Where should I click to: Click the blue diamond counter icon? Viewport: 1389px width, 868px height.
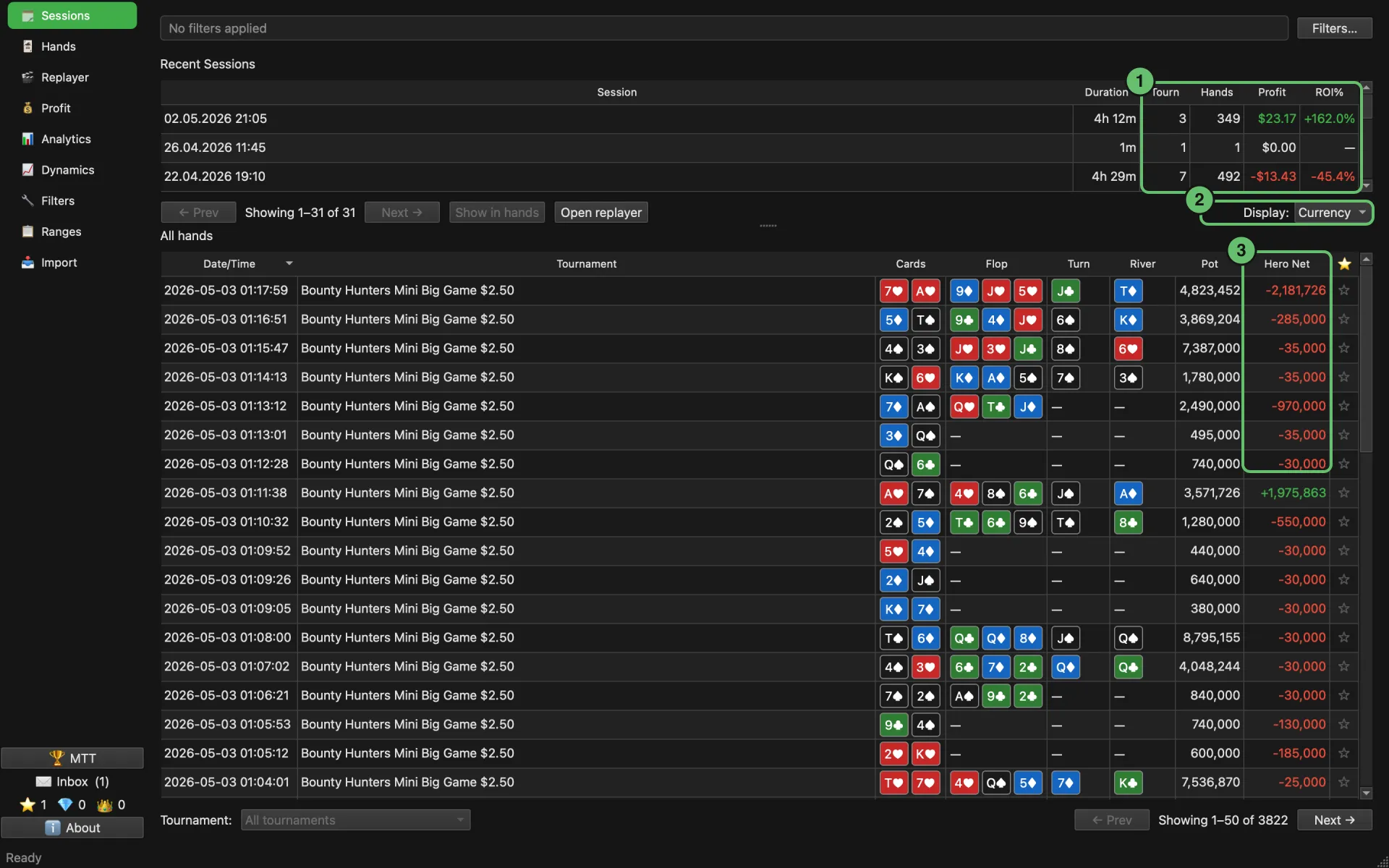coord(65,804)
